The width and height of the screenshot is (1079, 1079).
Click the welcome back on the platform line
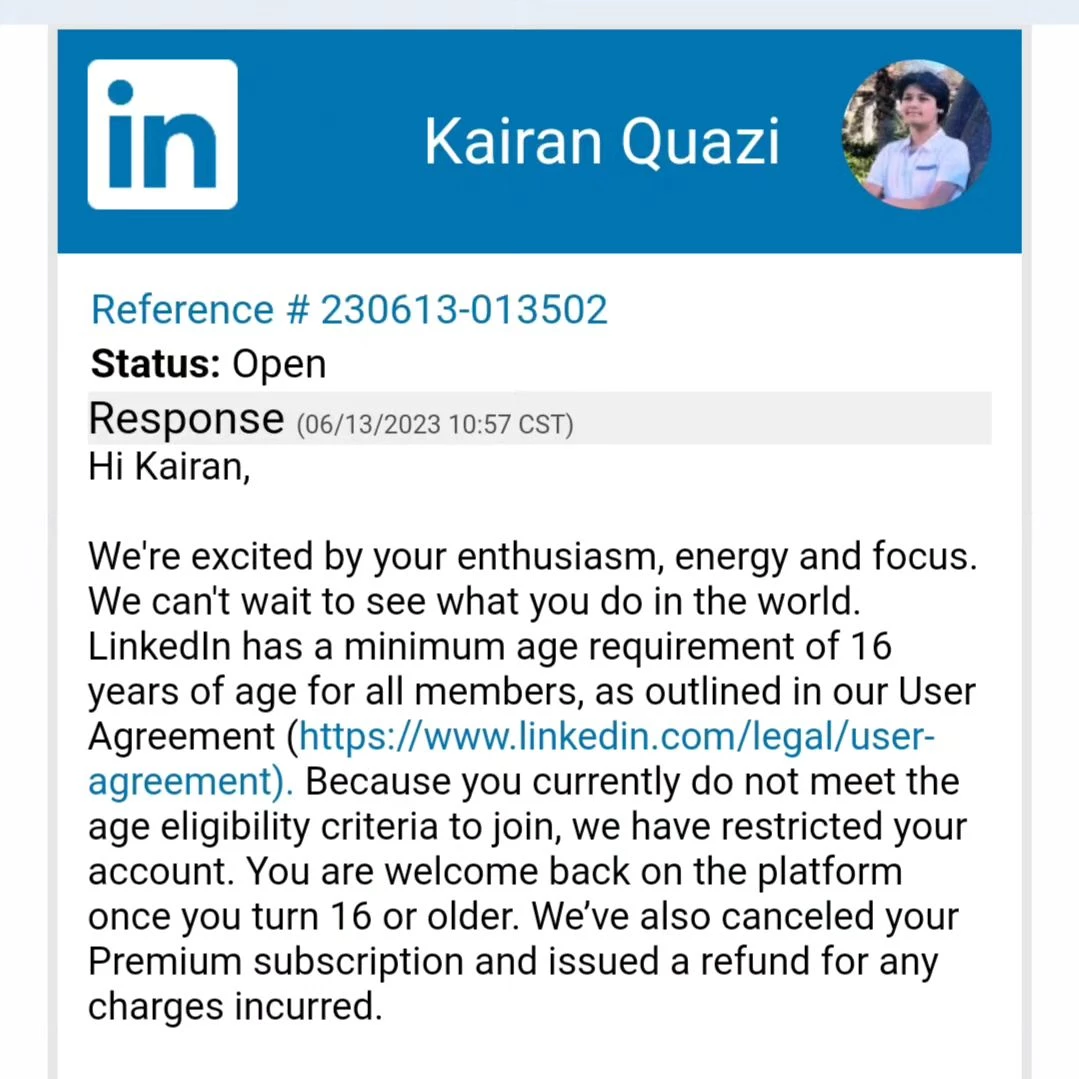(x=495, y=872)
